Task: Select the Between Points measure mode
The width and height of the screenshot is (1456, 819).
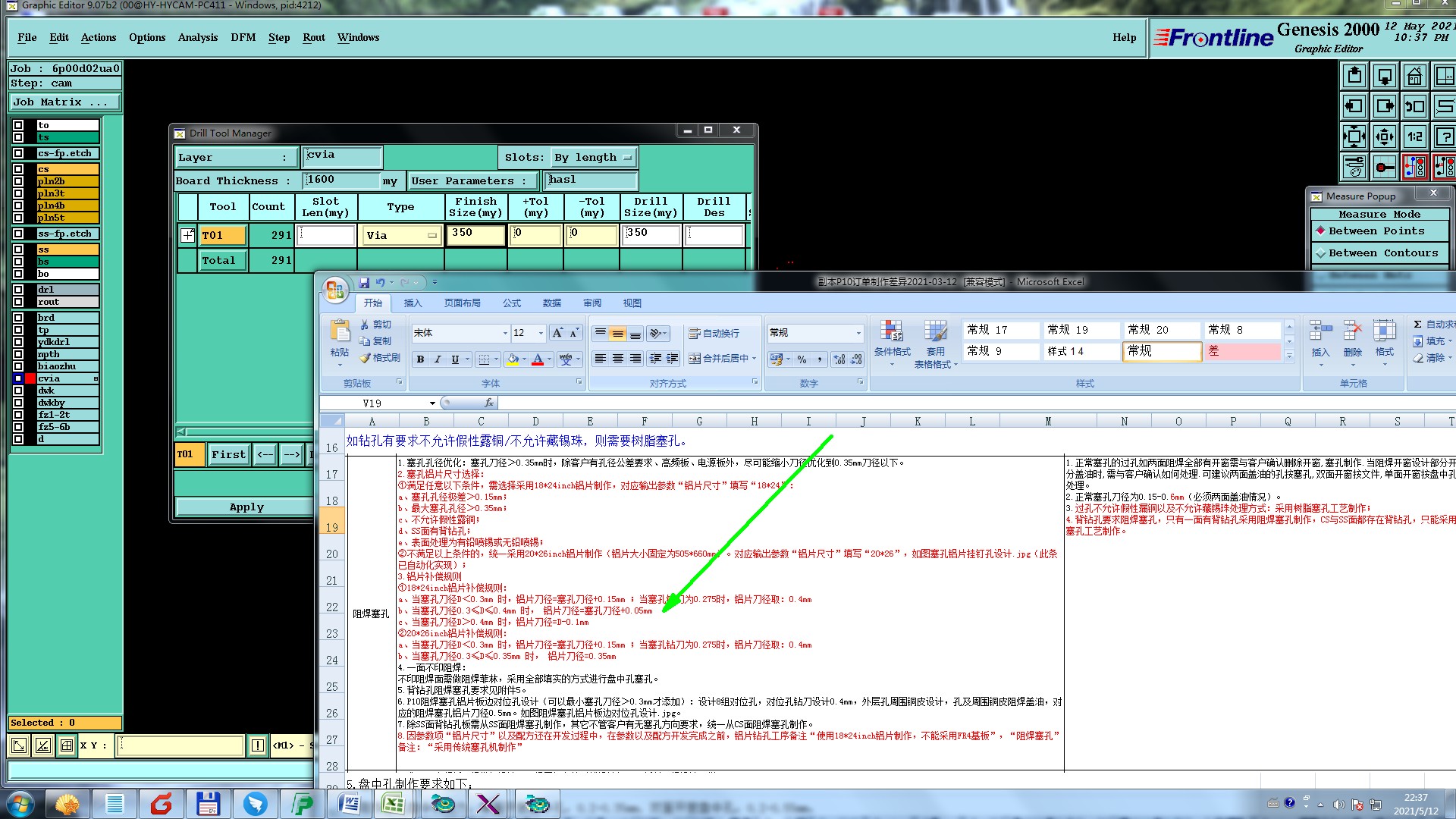Action: (1376, 231)
